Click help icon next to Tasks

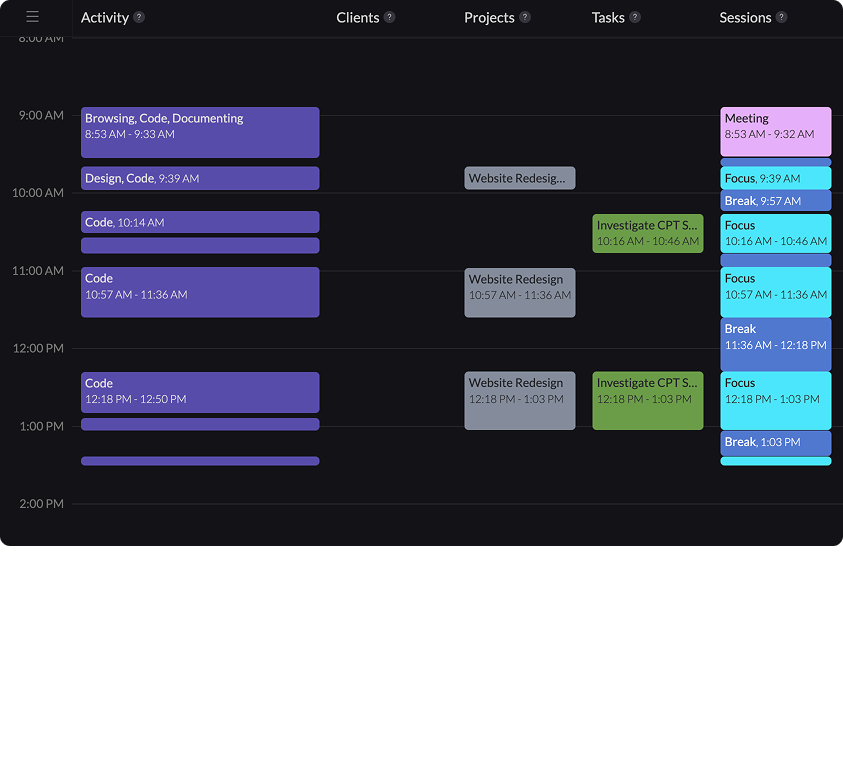(635, 17)
